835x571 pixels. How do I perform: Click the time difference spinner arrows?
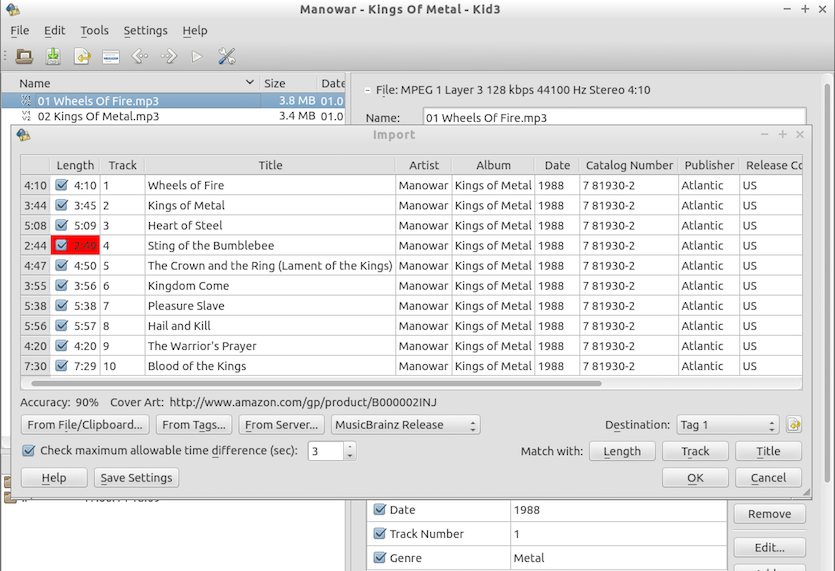click(349, 451)
